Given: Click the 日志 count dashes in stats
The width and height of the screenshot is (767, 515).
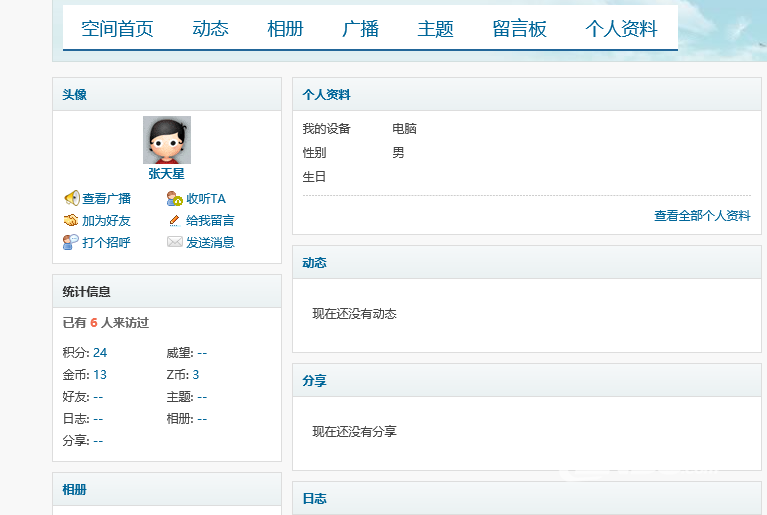Looking at the screenshot, I should pos(98,419).
